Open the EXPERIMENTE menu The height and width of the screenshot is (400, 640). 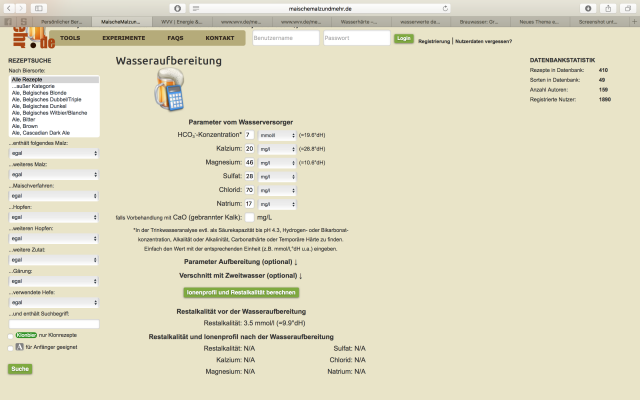(x=123, y=37)
